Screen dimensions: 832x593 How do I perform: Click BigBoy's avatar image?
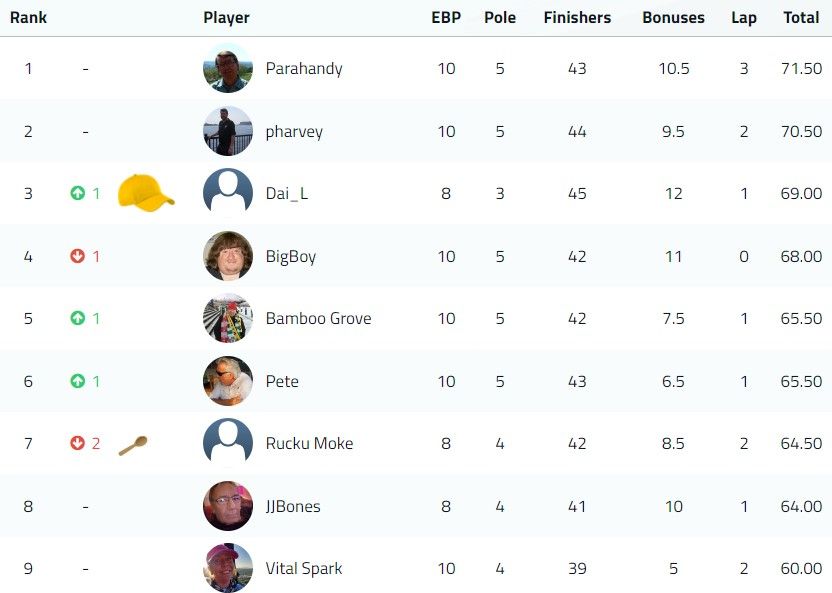pos(228,256)
